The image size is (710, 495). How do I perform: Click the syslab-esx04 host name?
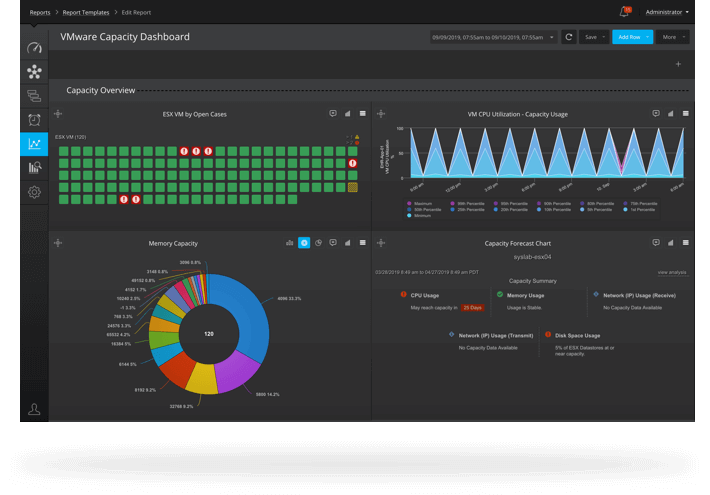532,257
